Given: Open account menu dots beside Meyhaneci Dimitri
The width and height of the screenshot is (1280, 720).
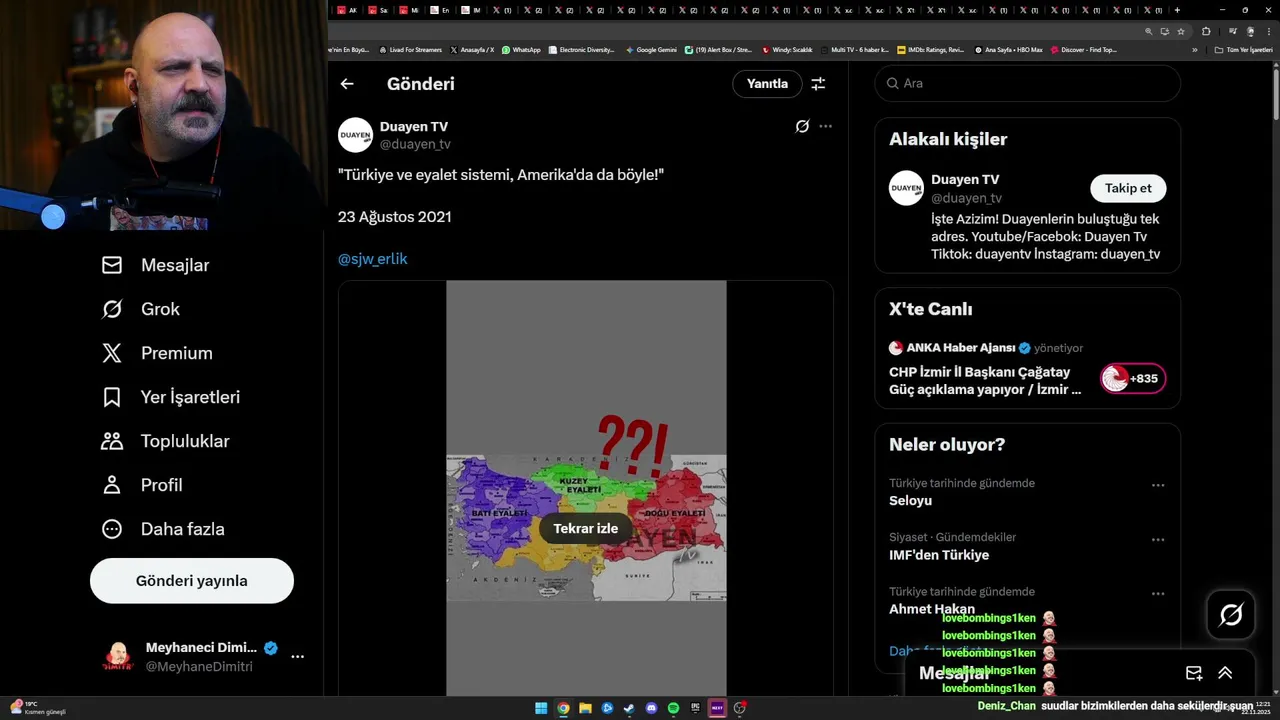Looking at the screenshot, I should coord(297,657).
